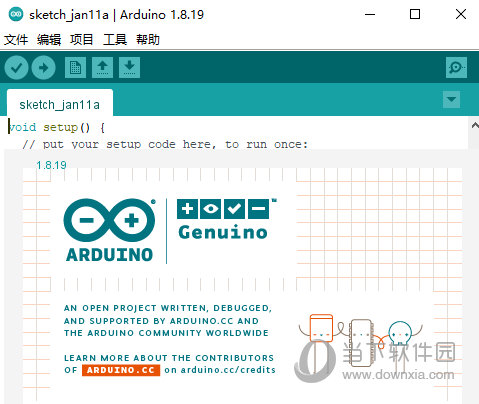479x404 pixels.
Task: Open the 帮助 menu
Action: click(148, 40)
